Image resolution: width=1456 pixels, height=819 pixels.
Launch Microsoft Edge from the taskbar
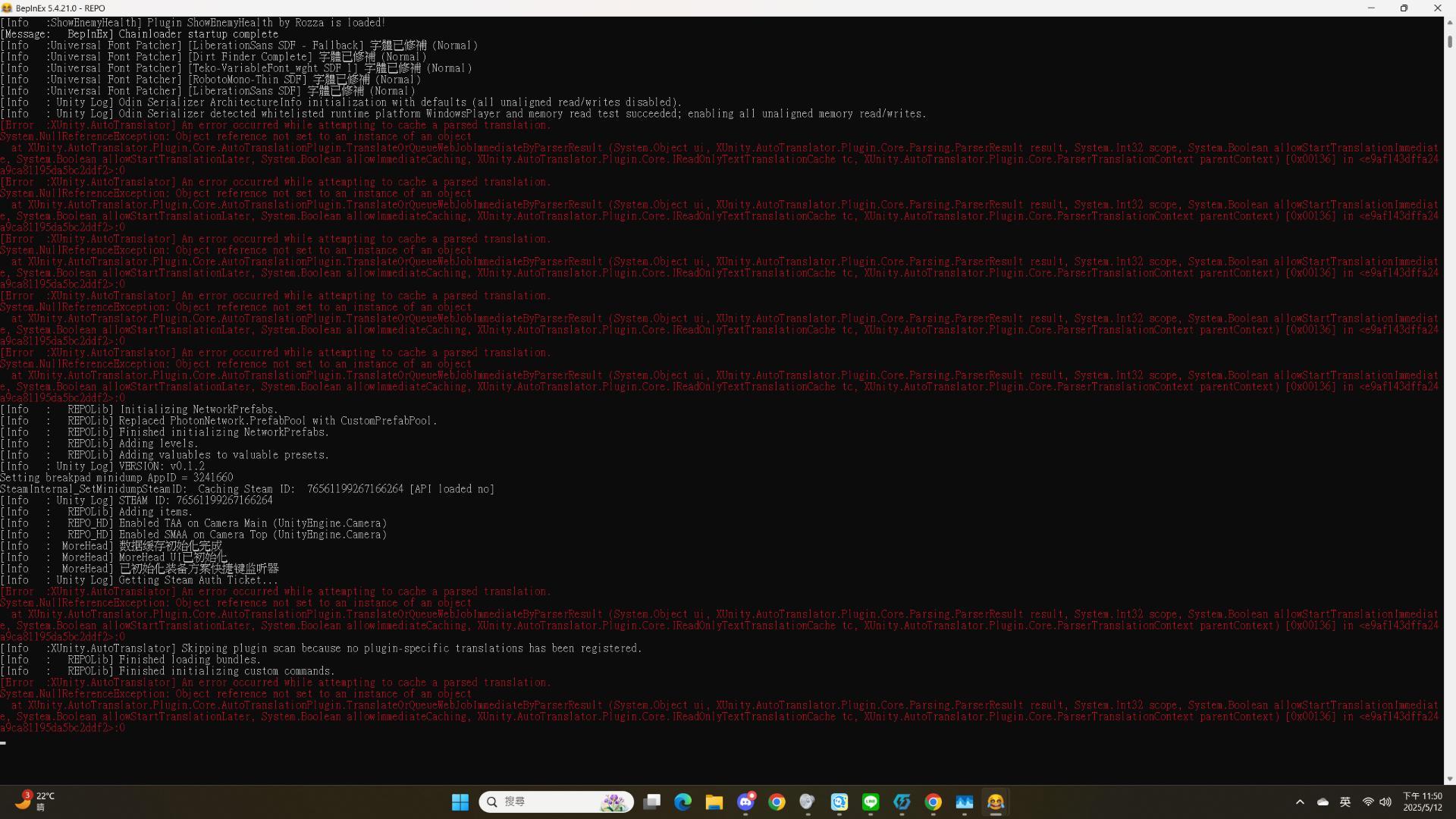[682, 802]
